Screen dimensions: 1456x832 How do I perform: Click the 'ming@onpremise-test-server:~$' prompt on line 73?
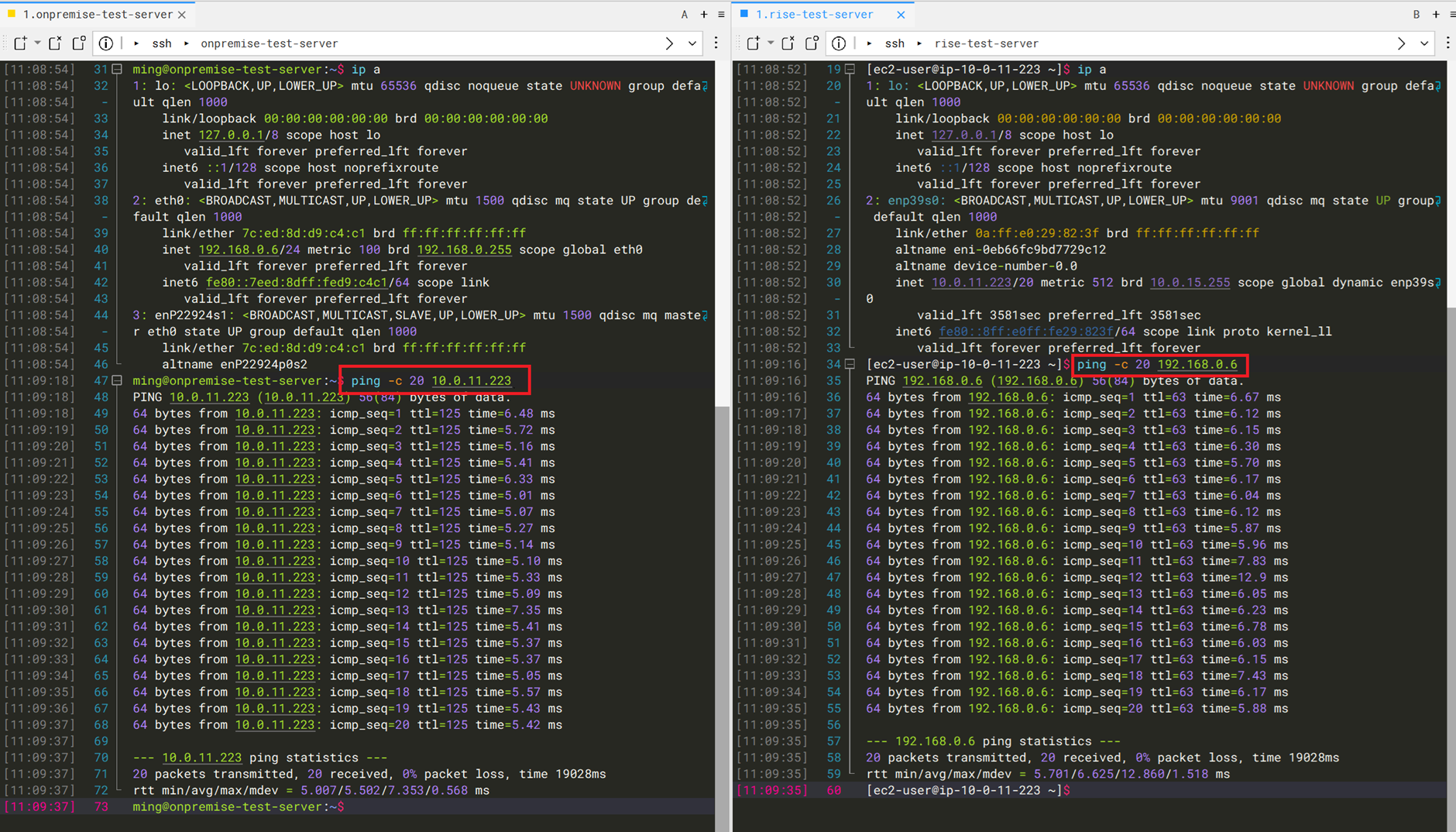(x=239, y=806)
